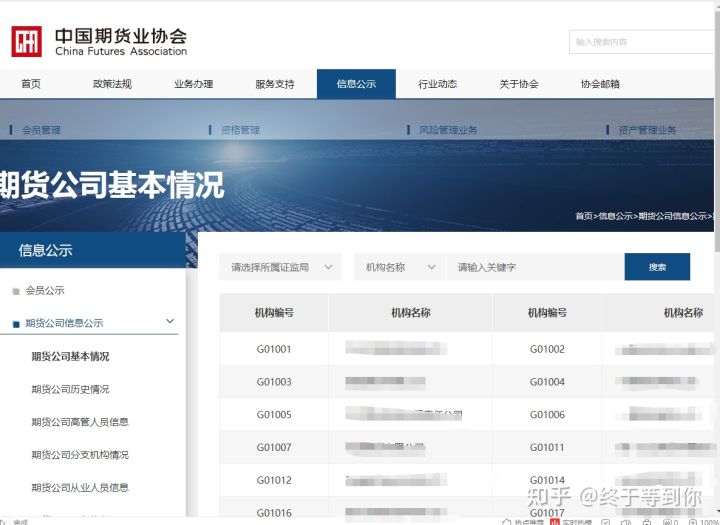Click institution code G01004

tap(547, 382)
